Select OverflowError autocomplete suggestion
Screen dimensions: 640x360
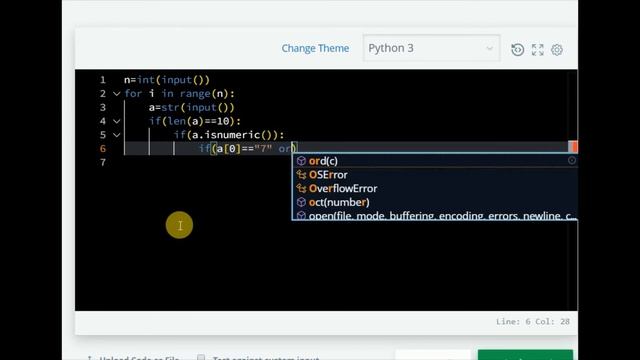pyautogui.click(x=435, y=189)
